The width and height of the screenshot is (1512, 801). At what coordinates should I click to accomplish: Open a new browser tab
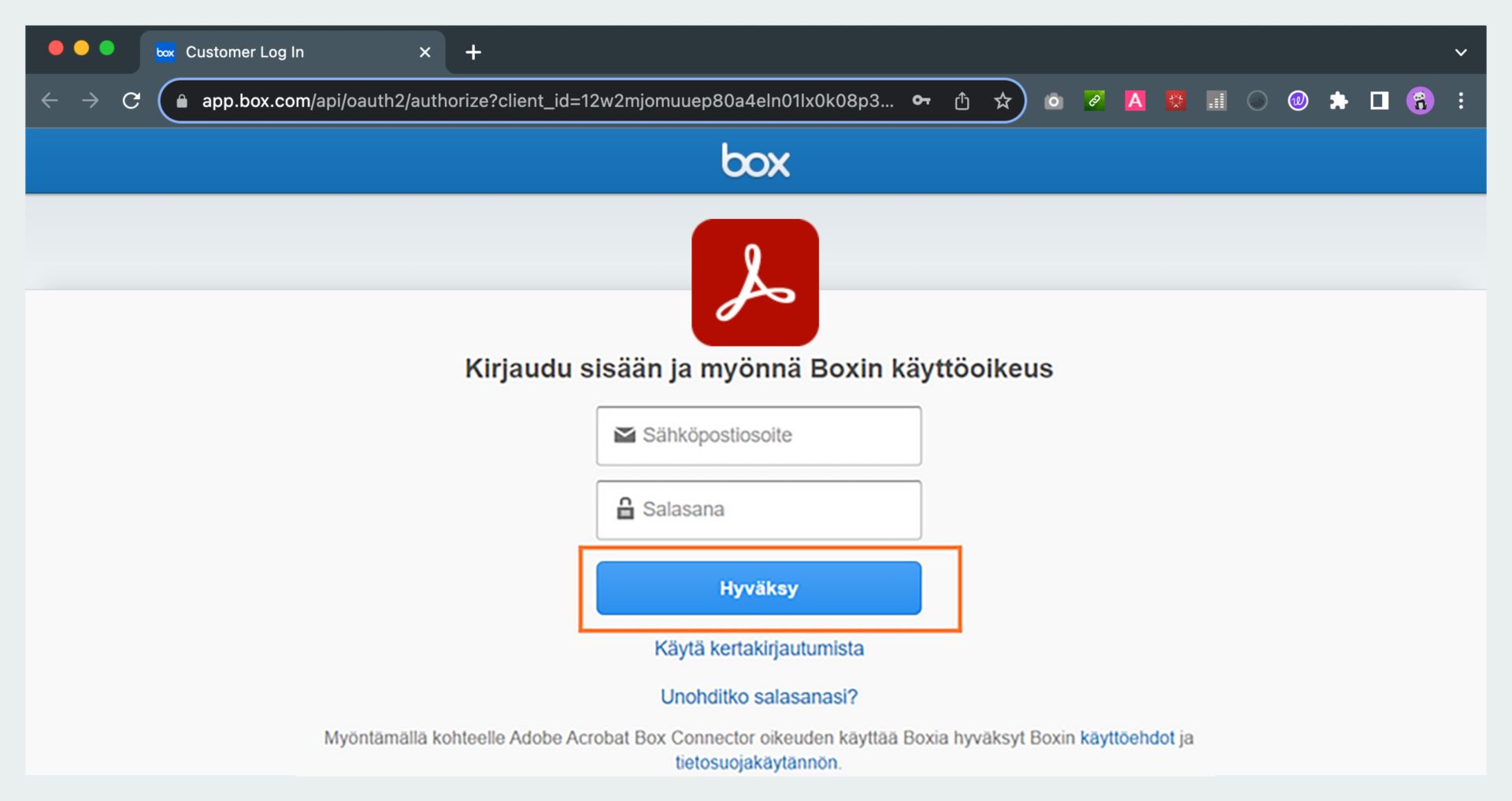[x=473, y=52]
